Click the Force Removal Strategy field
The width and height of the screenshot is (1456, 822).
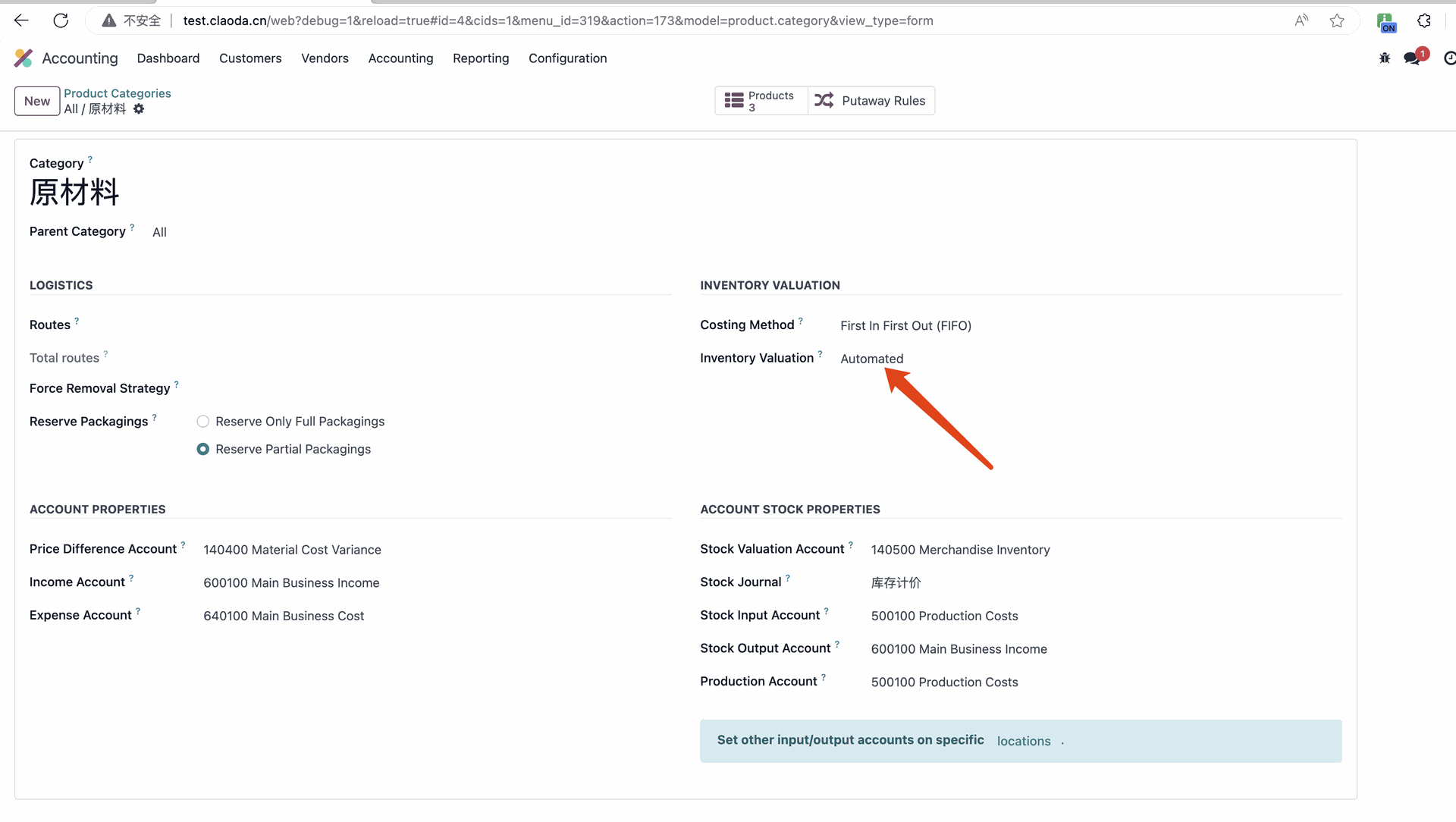(x=432, y=388)
